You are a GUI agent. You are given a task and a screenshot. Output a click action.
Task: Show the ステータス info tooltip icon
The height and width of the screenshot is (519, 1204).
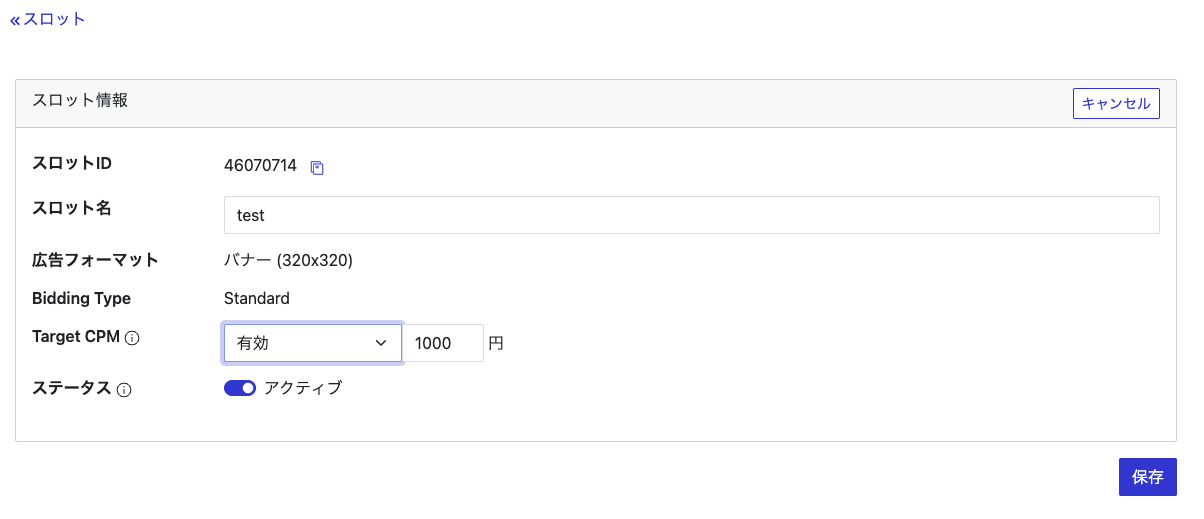124,390
